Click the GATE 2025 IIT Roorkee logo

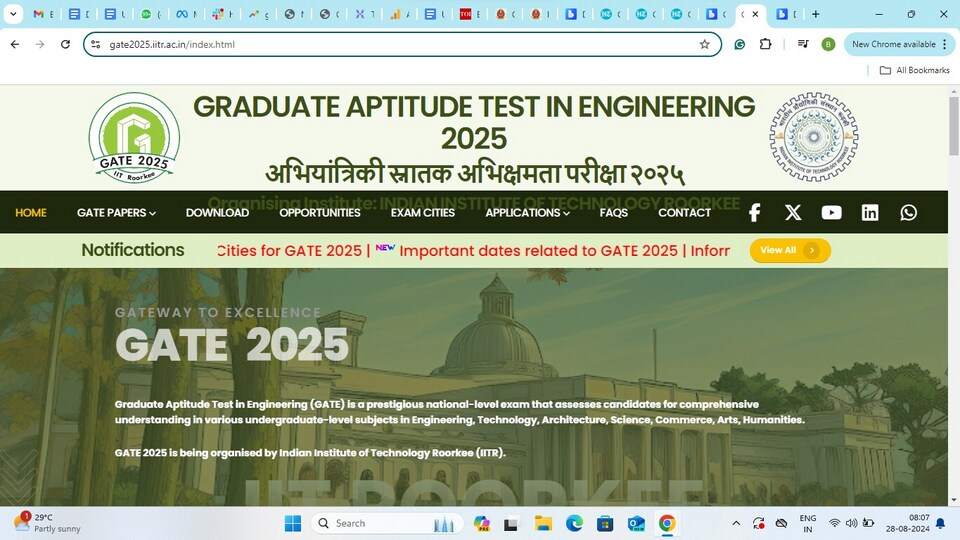[134, 138]
